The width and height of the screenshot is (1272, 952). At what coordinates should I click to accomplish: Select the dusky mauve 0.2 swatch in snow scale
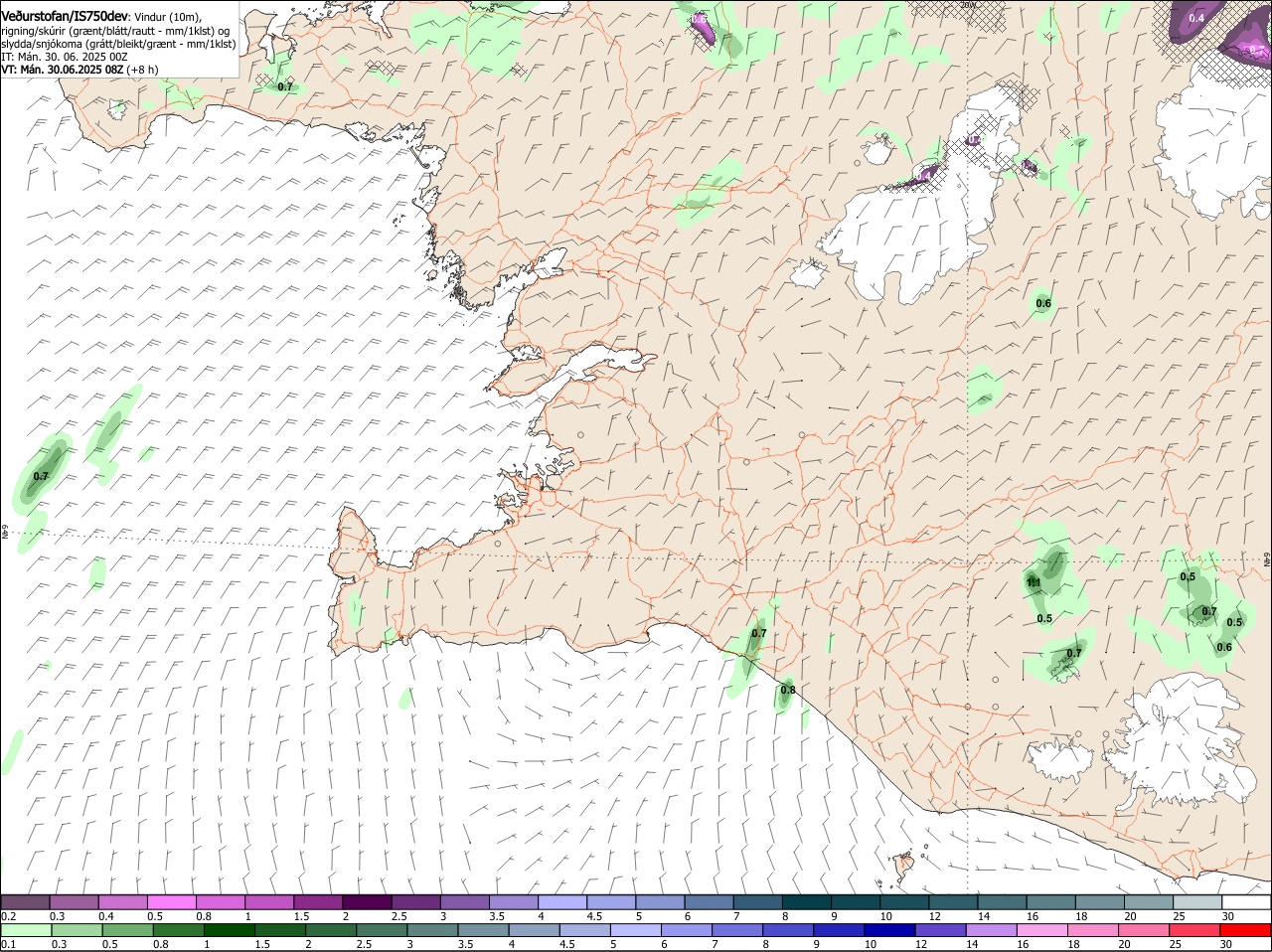coord(26,902)
